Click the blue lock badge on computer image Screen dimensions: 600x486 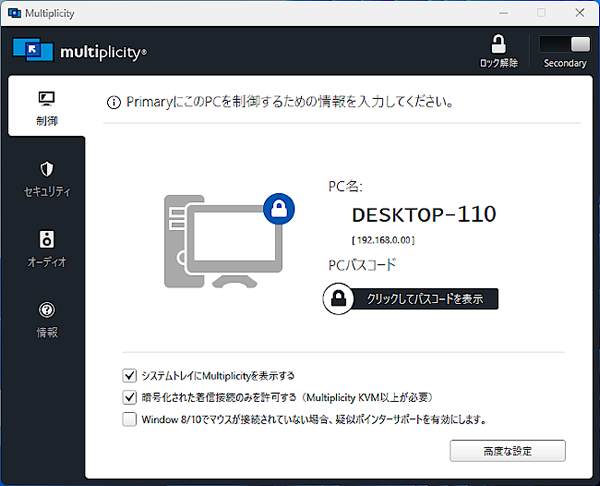point(279,209)
